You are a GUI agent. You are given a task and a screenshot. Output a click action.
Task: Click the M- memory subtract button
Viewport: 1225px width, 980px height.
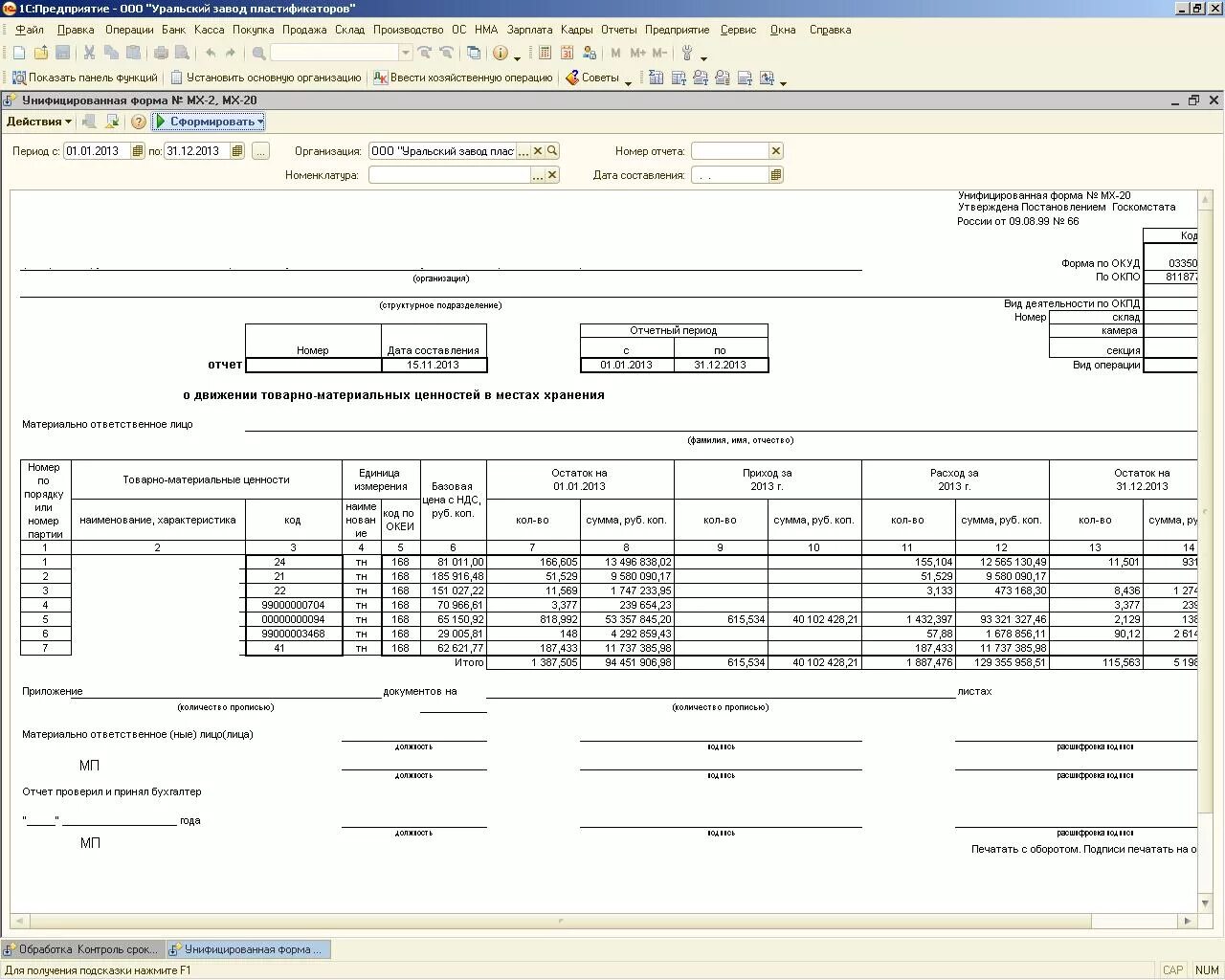659,53
